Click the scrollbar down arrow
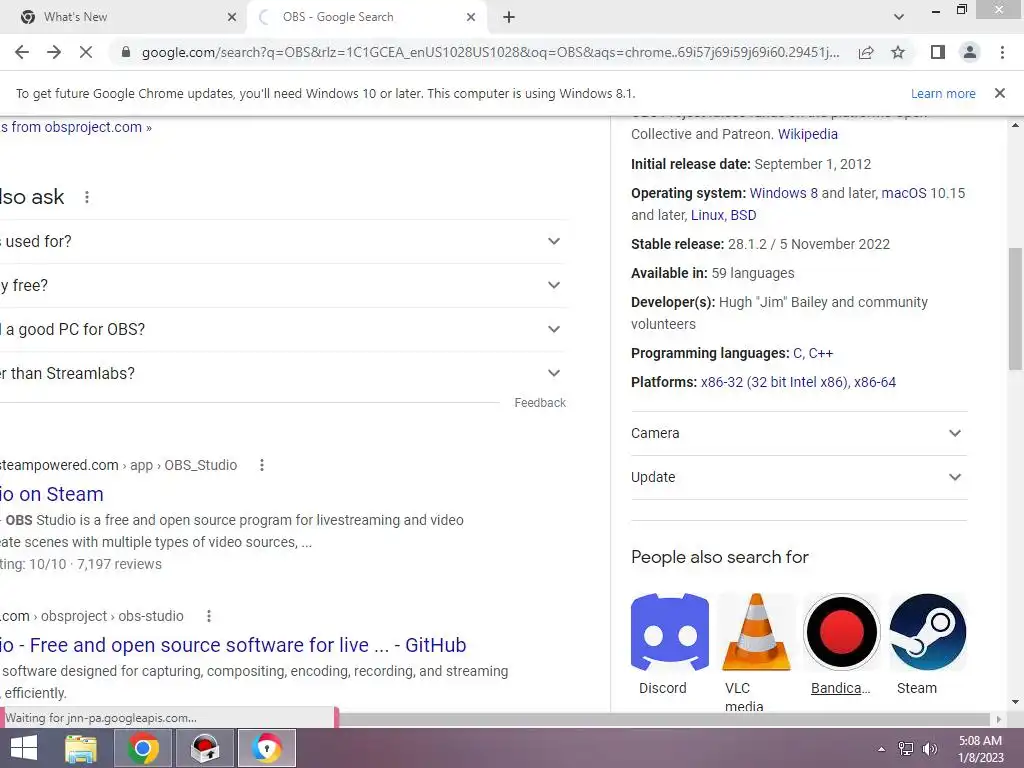Image resolution: width=1024 pixels, height=768 pixels. [1015, 702]
